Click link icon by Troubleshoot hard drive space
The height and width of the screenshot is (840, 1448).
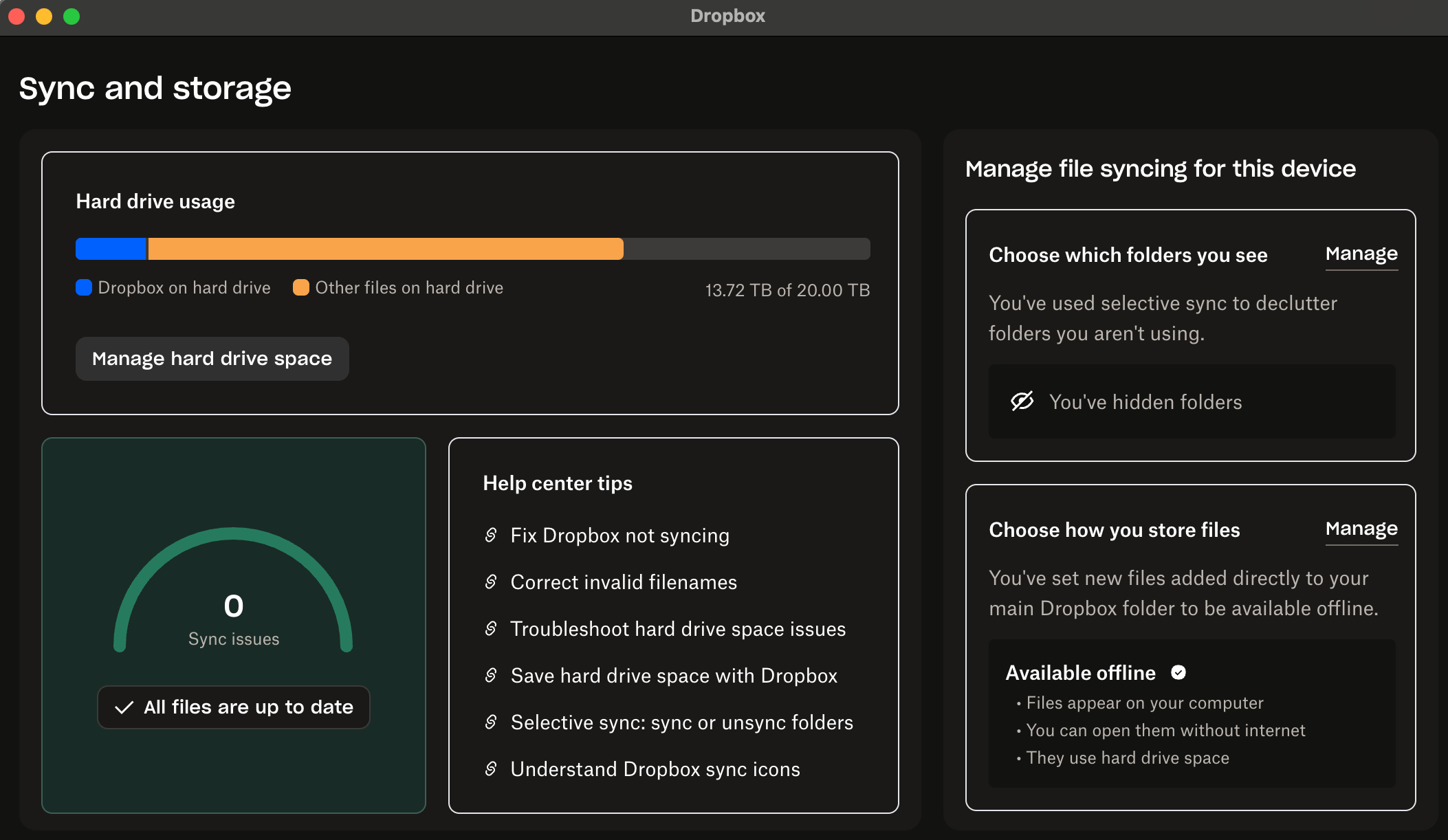click(491, 628)
